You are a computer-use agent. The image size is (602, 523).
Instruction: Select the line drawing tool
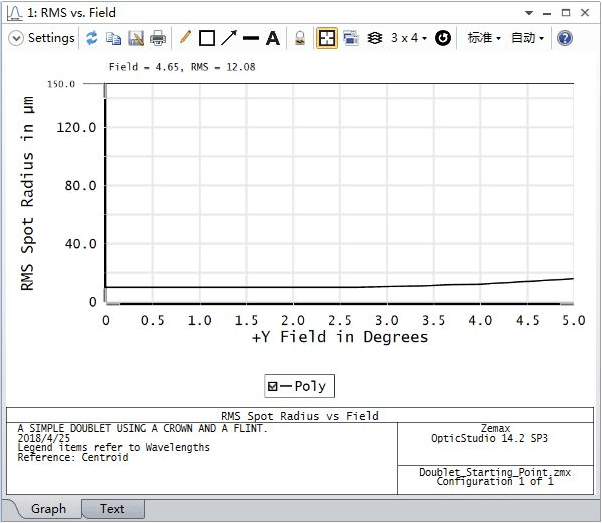click(250, 38)
